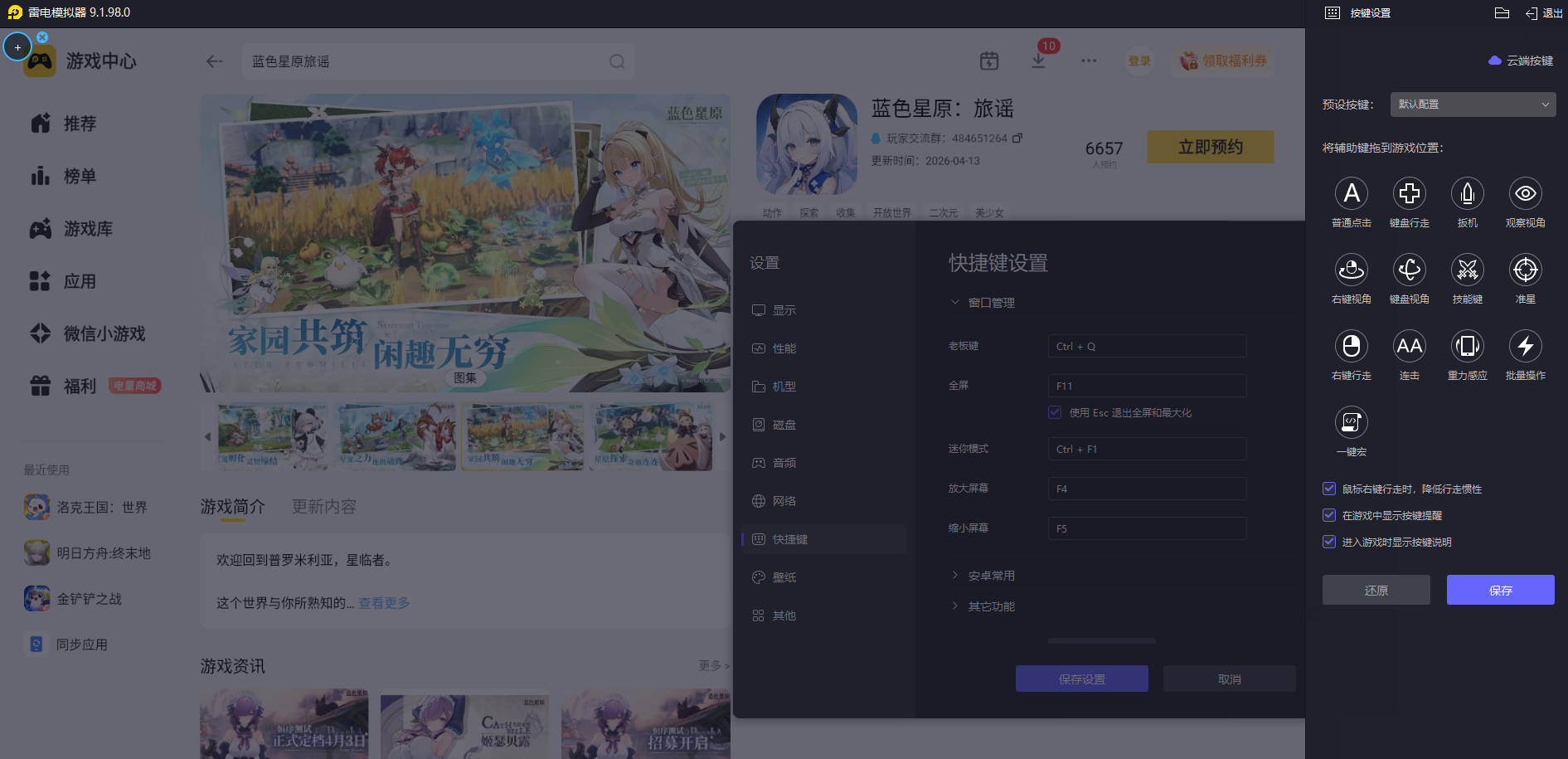Go back with the left arrow
Image resolution: width=1568 pixels, height=759 pixels.
point(215,61)
